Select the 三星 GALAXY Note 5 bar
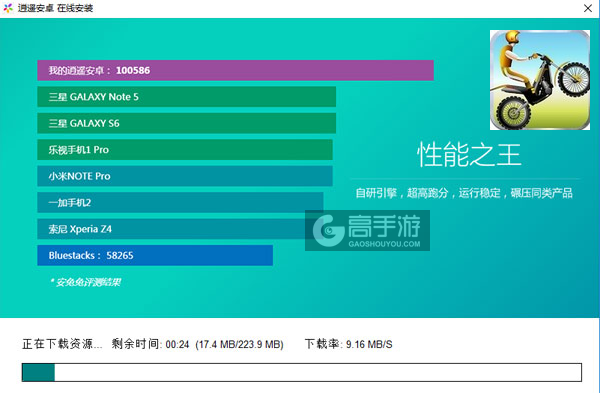The height and width of the screenshot is (393, 600). pyautogui.click(x=187, y=97)
